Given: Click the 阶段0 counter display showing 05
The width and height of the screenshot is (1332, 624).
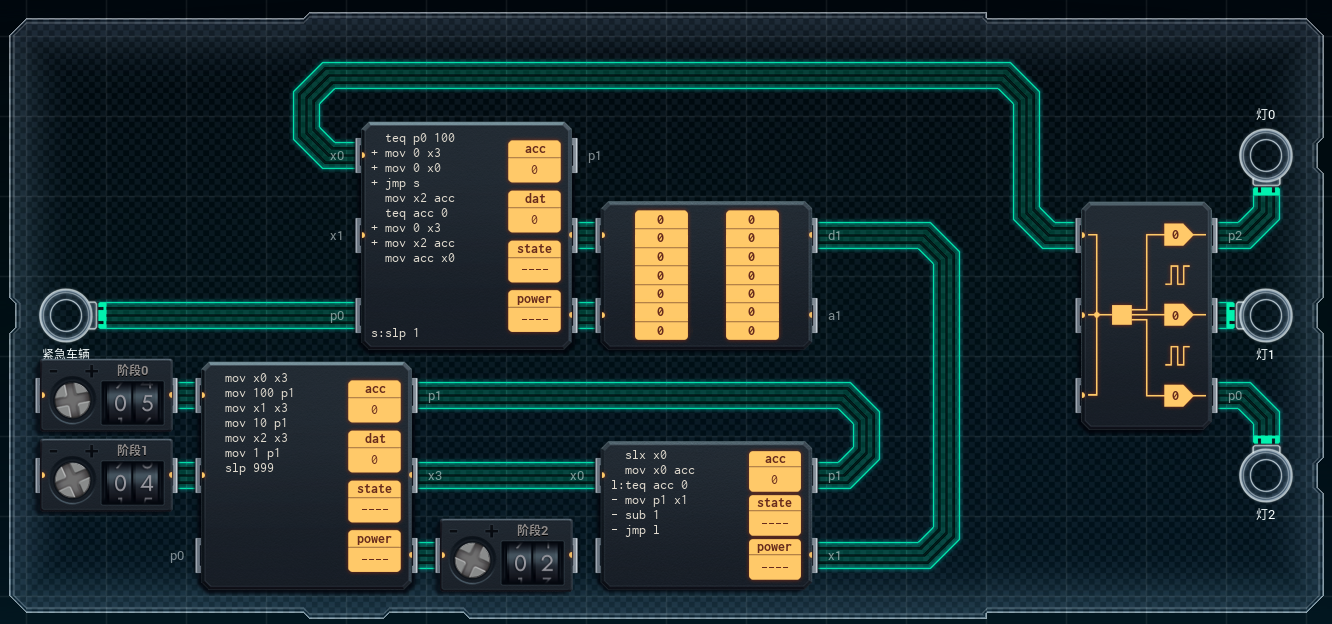Looking at the screenshot, I should [134, 404].
